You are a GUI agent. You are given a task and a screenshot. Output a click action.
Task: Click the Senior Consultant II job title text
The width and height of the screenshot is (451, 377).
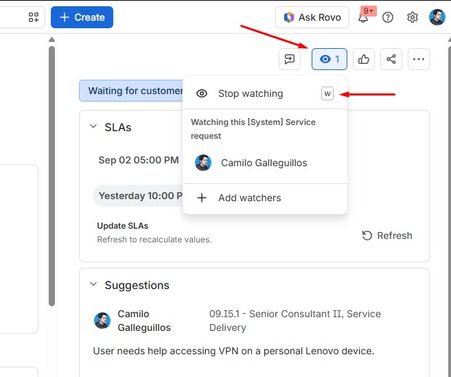(x=295, y=321)
